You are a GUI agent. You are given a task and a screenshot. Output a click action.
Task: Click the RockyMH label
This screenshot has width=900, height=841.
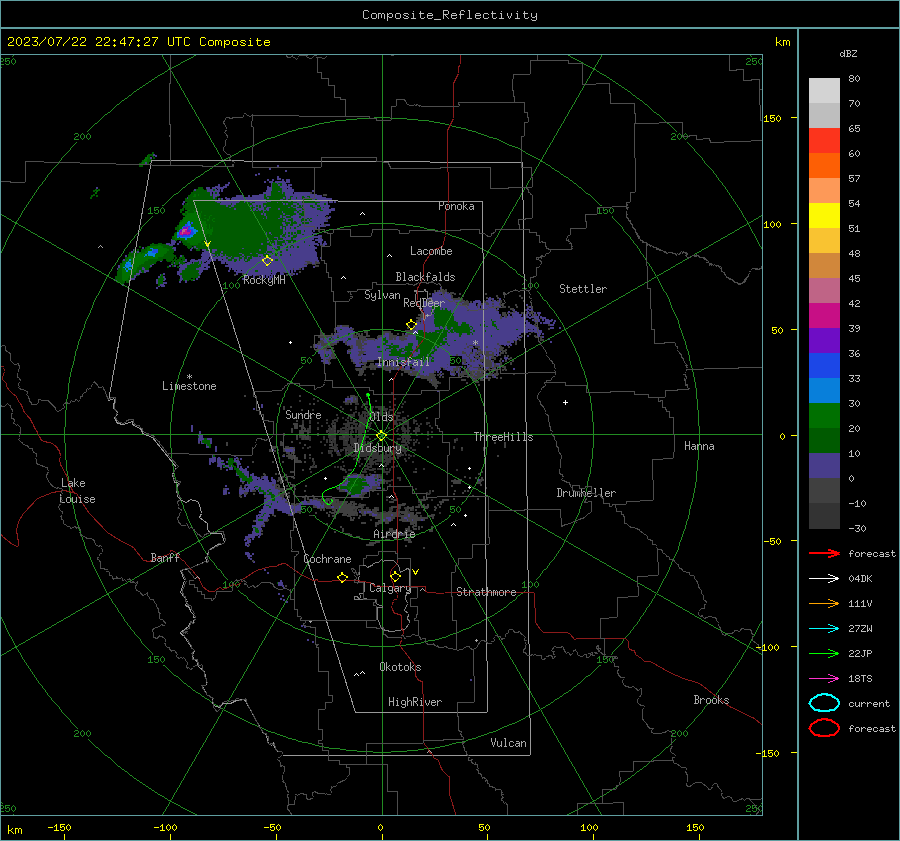click(264, 280)
